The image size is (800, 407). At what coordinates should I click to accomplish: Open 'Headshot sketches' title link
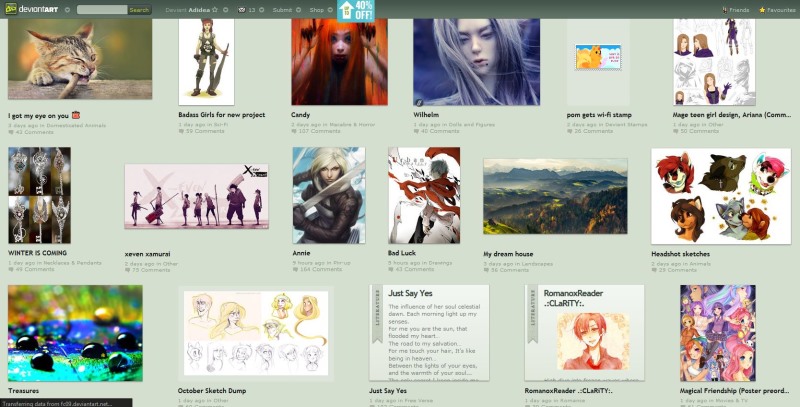point(680,254)
